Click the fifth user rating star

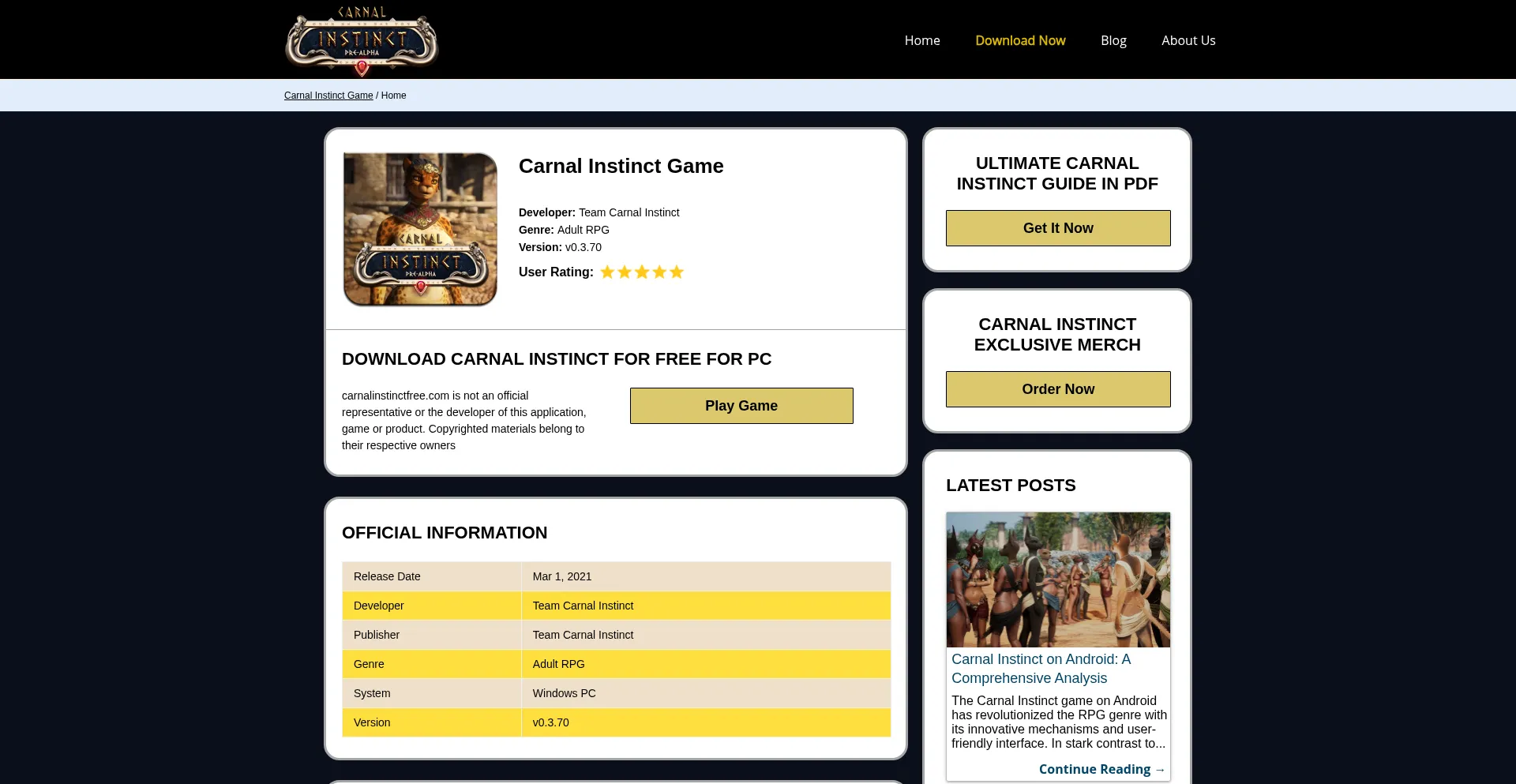coord(677,272)
